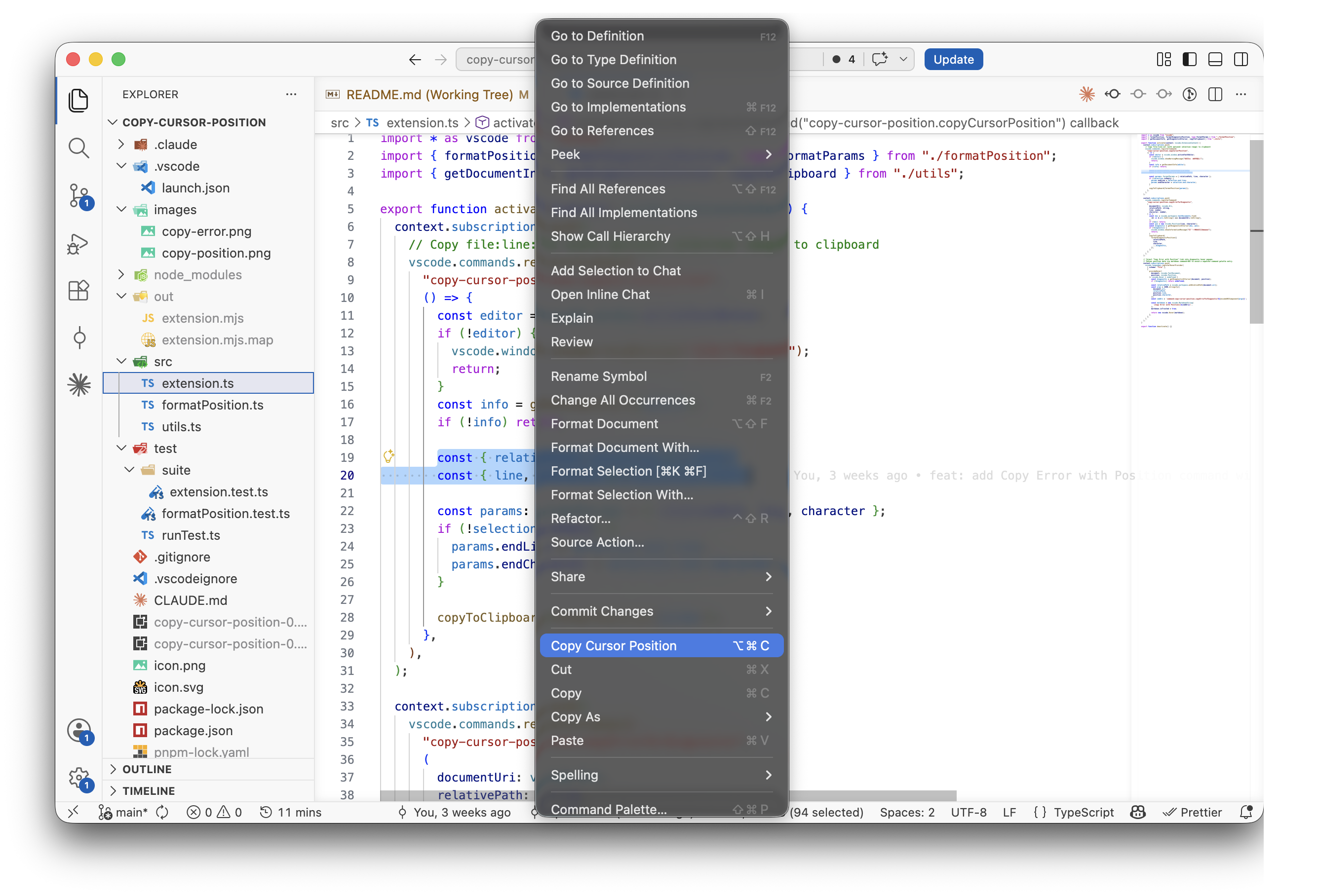Expand the .claude folder
This screenshot has width=1319, height=896.
tap(121, 144)
